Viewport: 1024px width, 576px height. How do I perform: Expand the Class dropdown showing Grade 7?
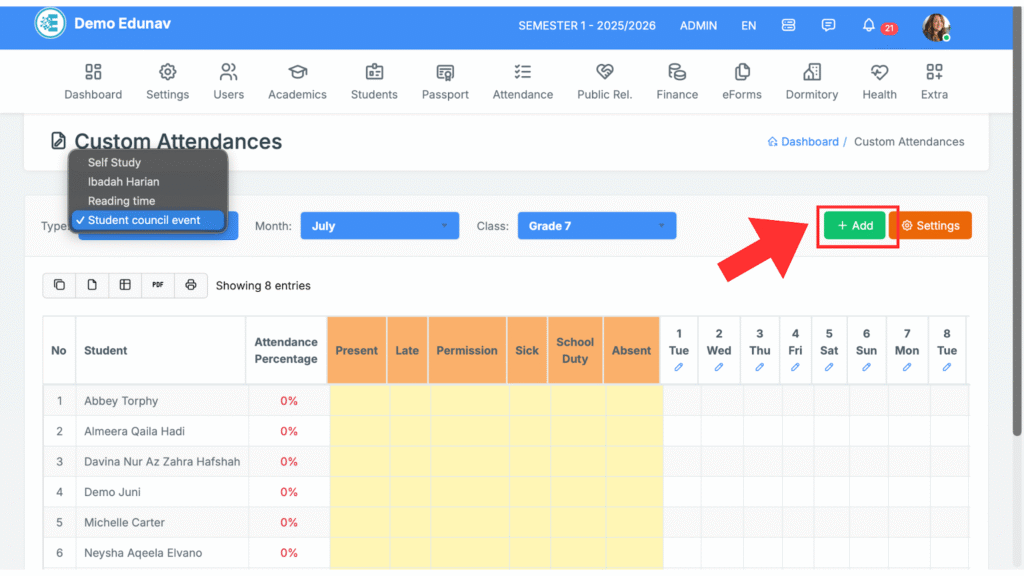coord(596,226)
